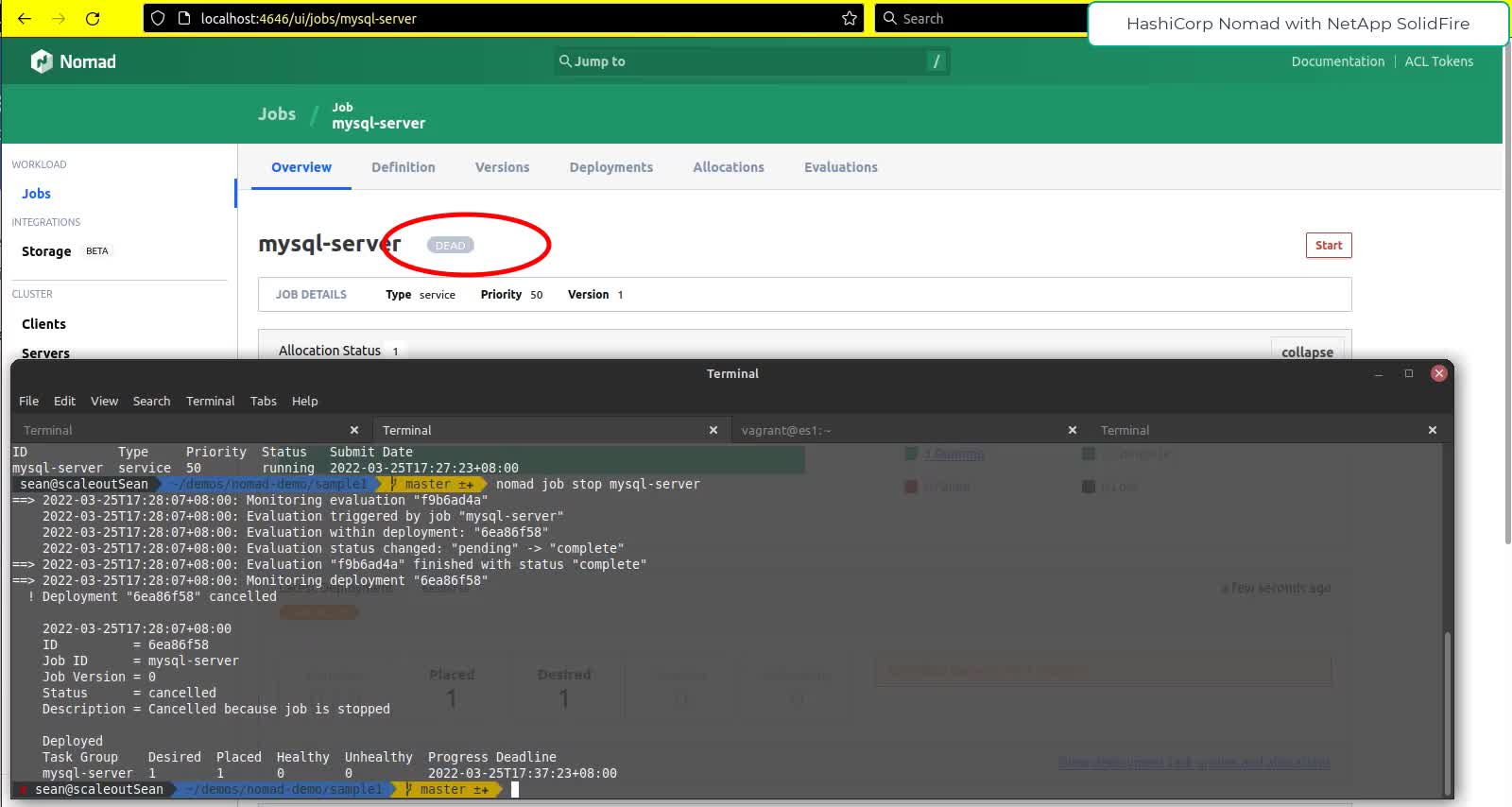Click the shield icon in address bar
Image resolution: width=1512 pixels, height=807 pixels.
158,18
